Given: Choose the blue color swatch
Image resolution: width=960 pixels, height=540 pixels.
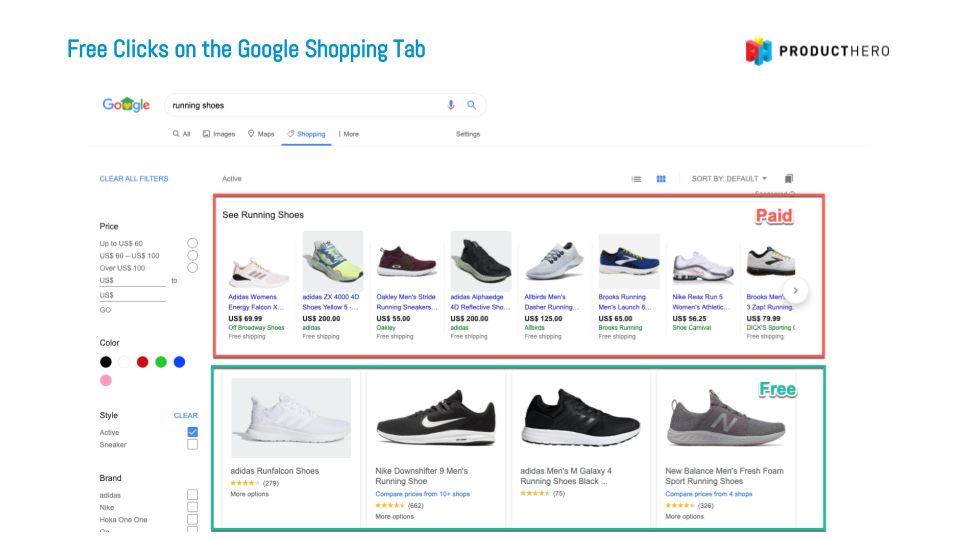Looking at the screenshot, I should (179, 362).
